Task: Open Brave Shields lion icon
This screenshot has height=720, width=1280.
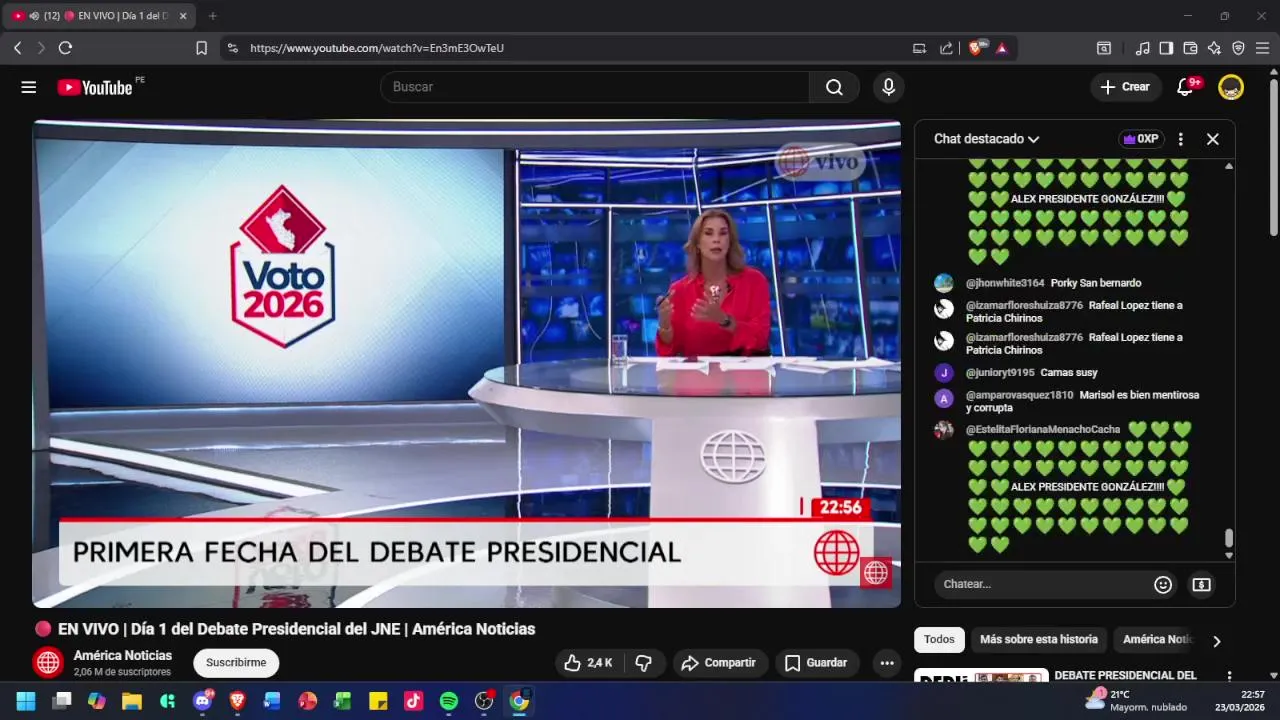Action: [976, 48]
